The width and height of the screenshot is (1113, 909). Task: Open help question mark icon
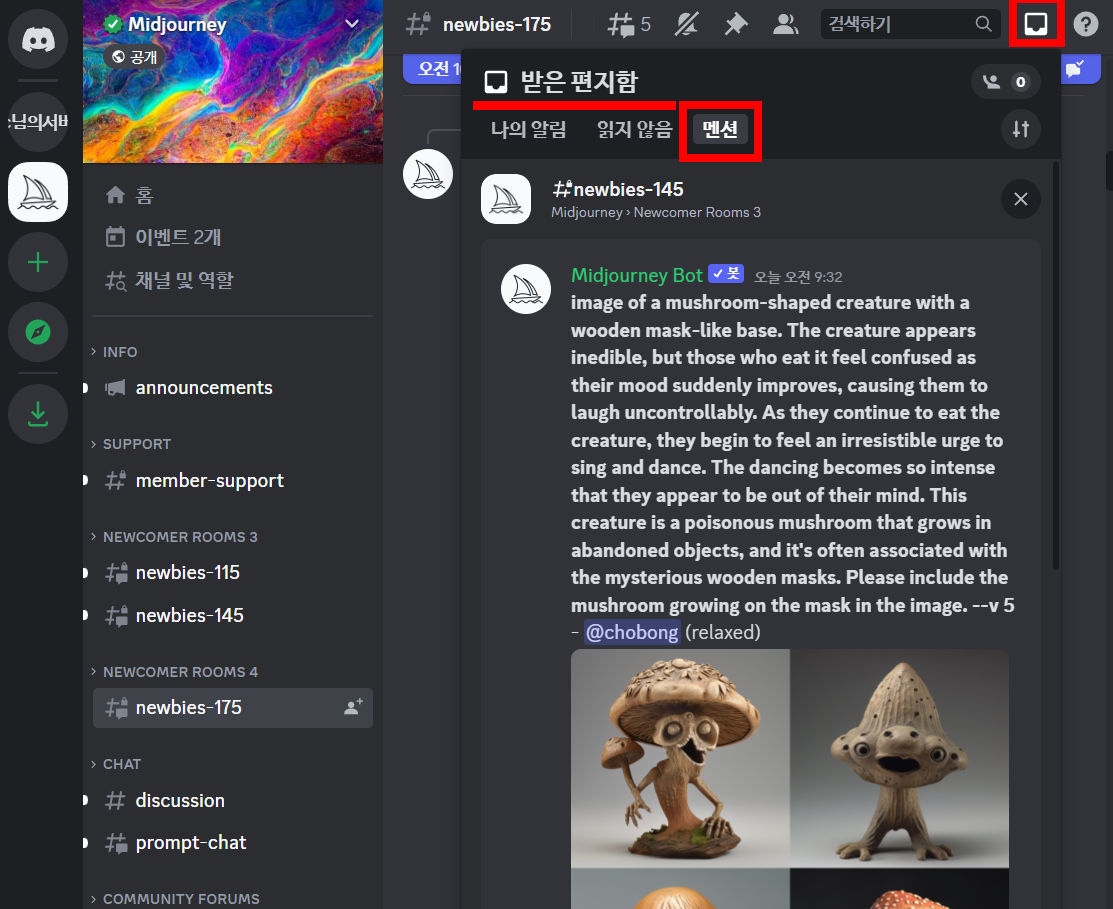point(1085,24)
